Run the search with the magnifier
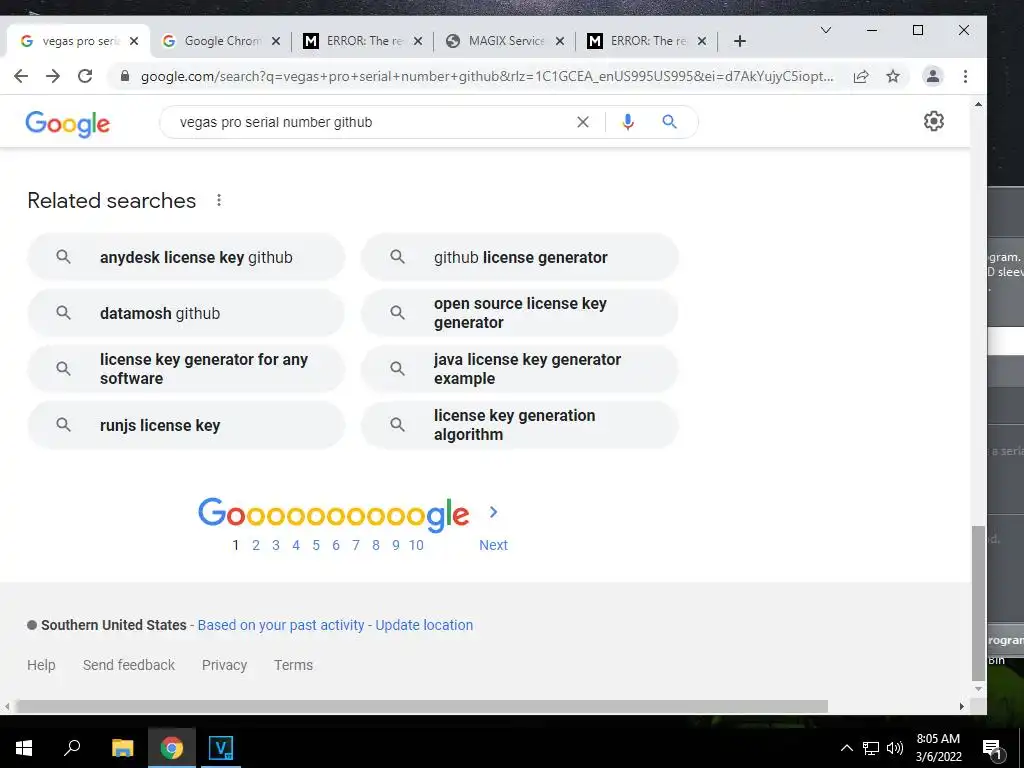The width and height of the screenshot is (1024, 768). pos(669,122)
